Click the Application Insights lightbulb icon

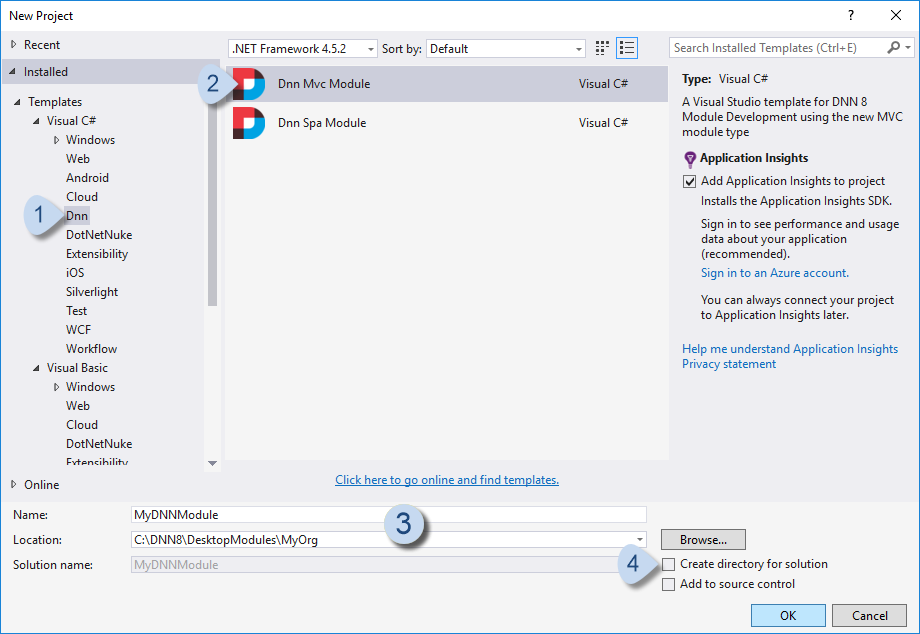click(690, 159)
